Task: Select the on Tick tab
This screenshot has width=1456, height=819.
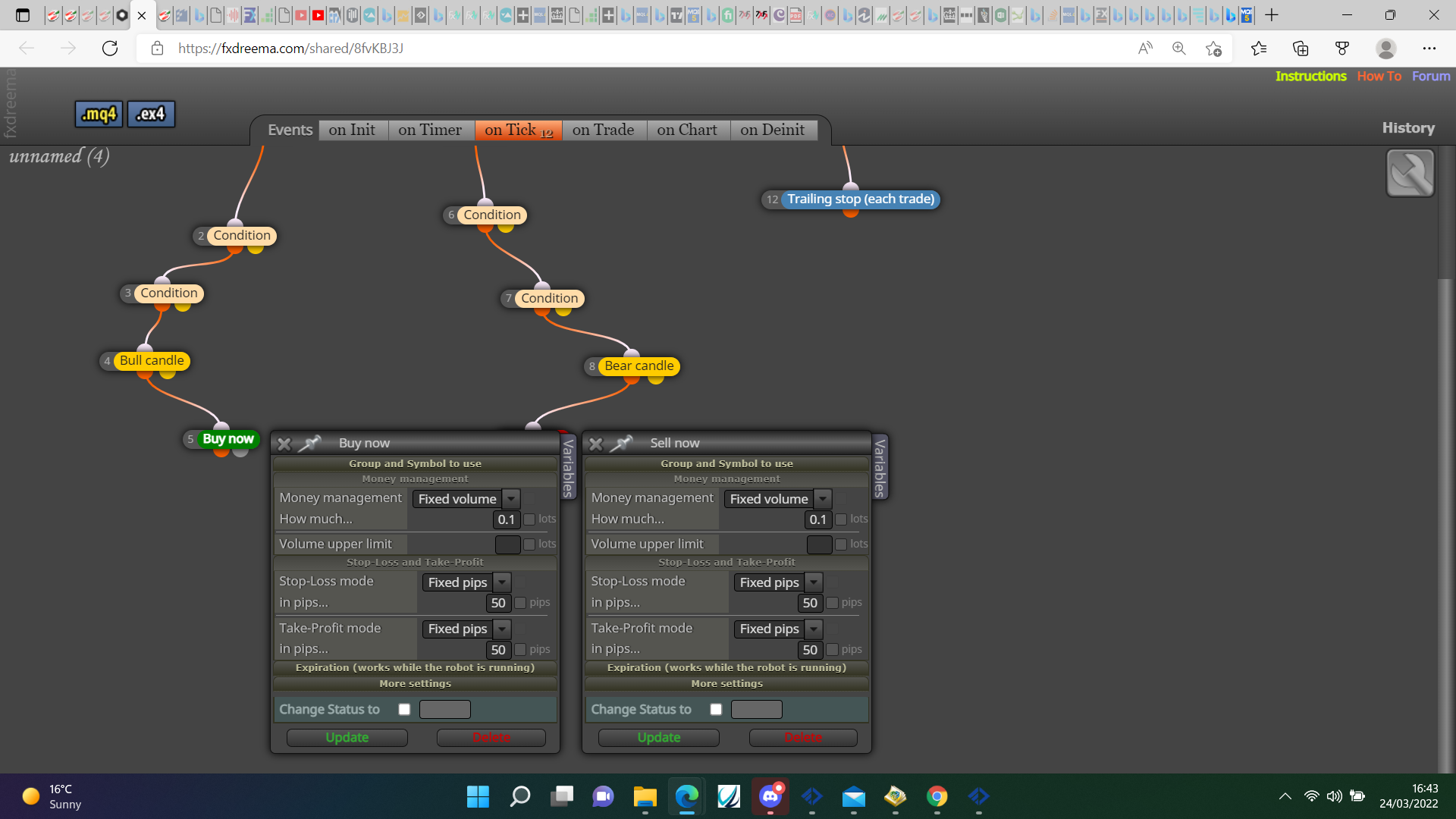Action: coord(519,130)
